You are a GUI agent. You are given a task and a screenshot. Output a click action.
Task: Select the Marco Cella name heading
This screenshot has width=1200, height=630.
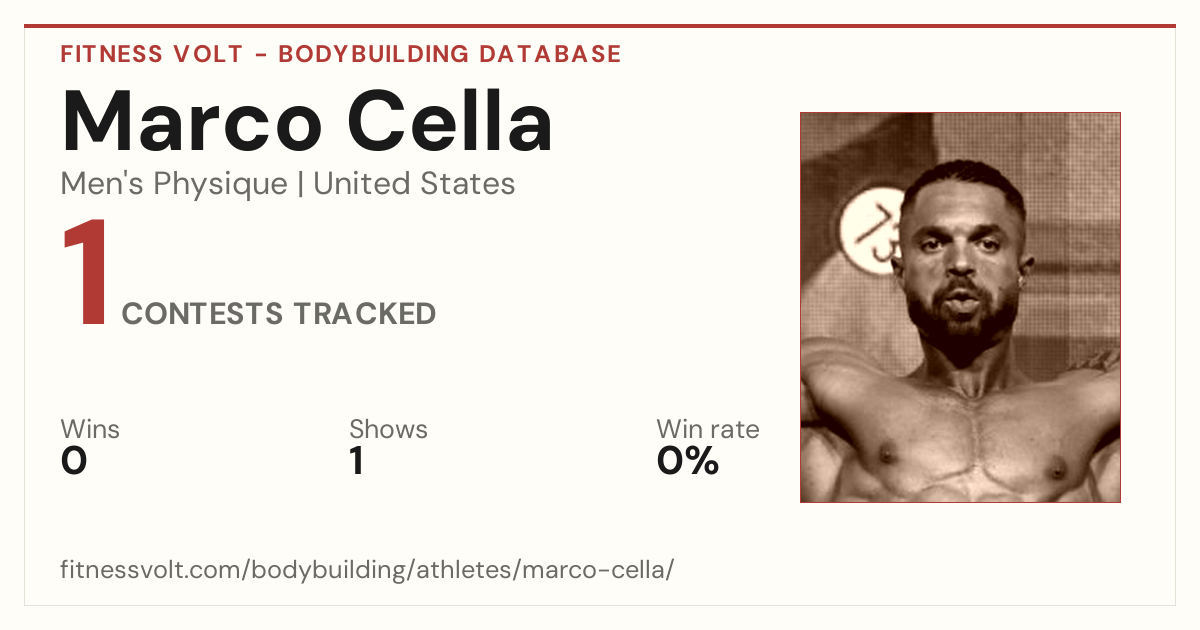(307, 122)
